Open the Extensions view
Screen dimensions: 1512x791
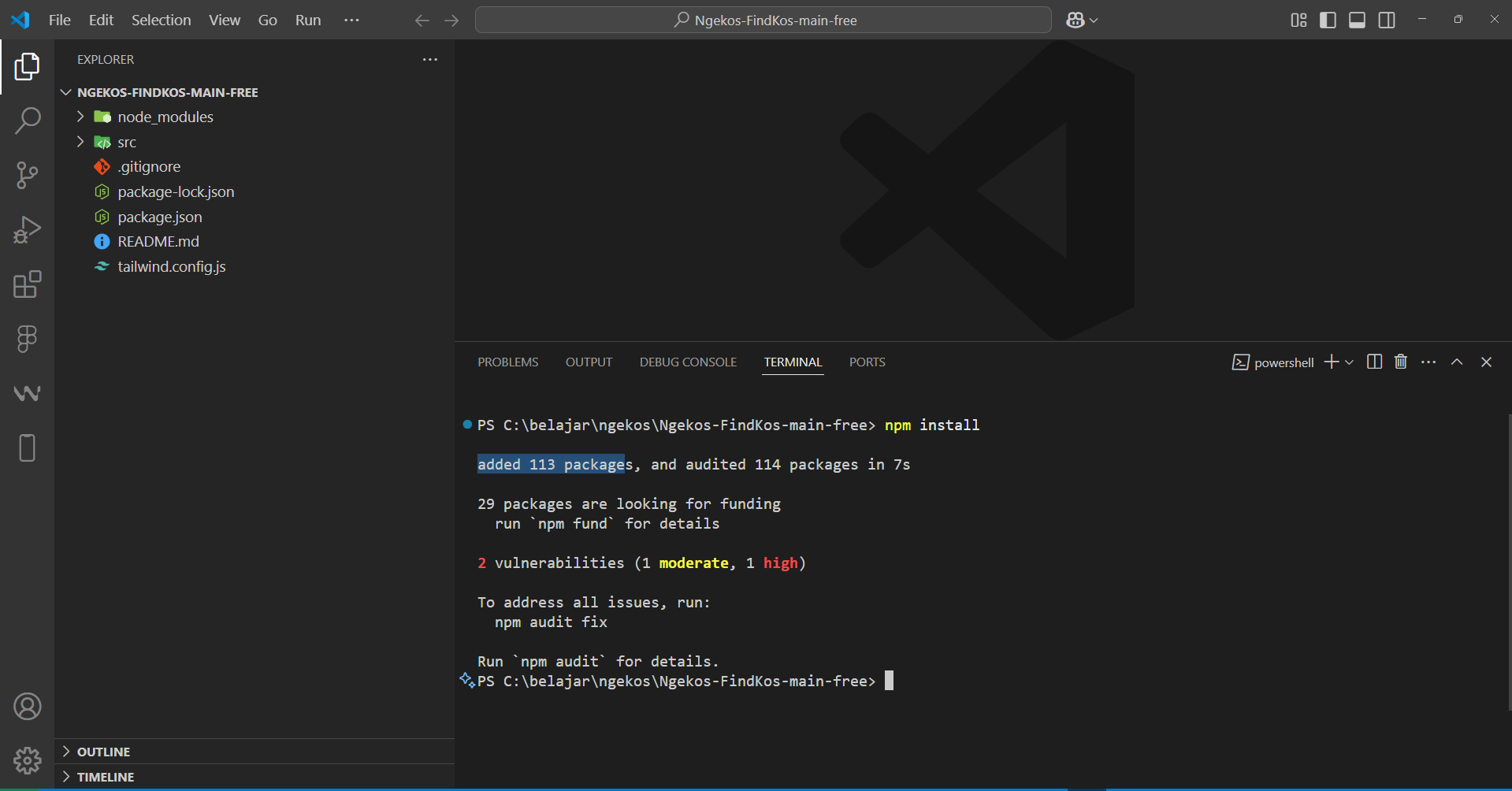click(27, 284)
